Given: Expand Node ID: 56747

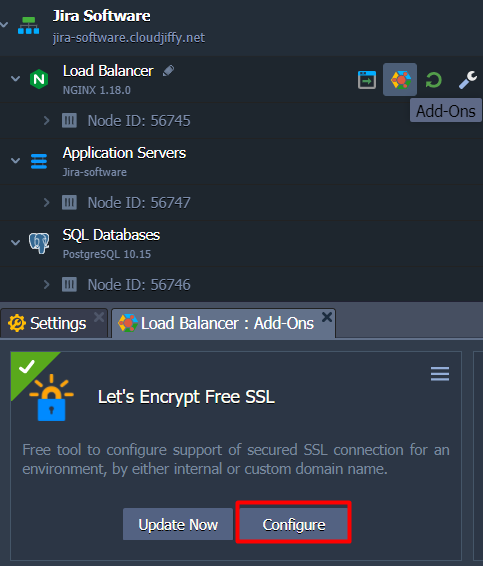Looking at the screenshot, I should tap(46, 202).
